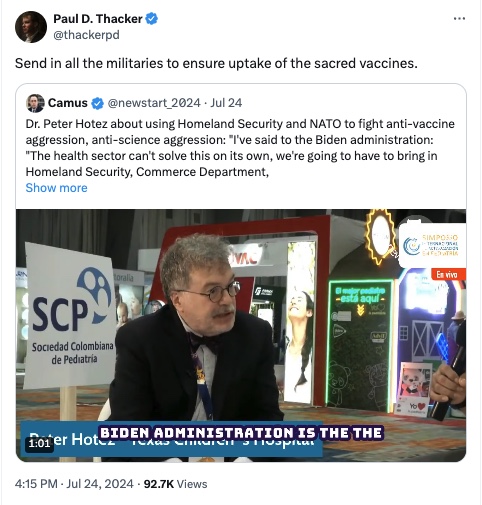Open the Jul 24 quoted tweet date
The height and width of the screenshot is (505, 482).
click(226, 103)
